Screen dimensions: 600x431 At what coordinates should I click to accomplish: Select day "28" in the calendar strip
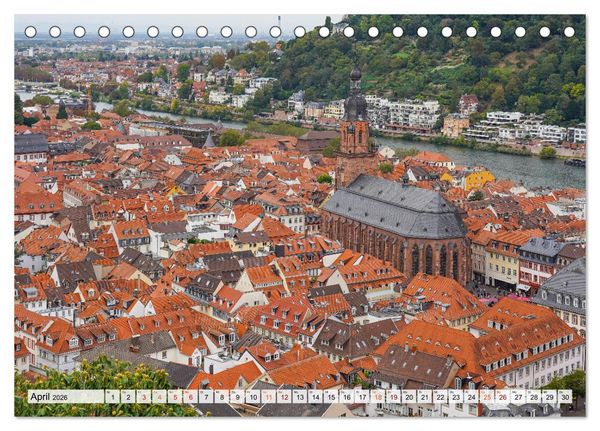pos(534,397)
